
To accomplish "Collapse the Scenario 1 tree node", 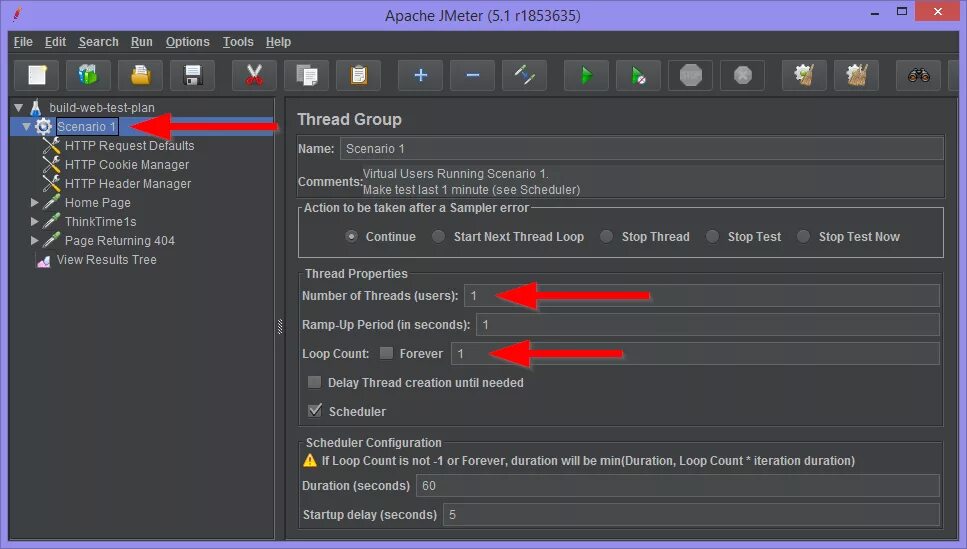I will 27,126.
